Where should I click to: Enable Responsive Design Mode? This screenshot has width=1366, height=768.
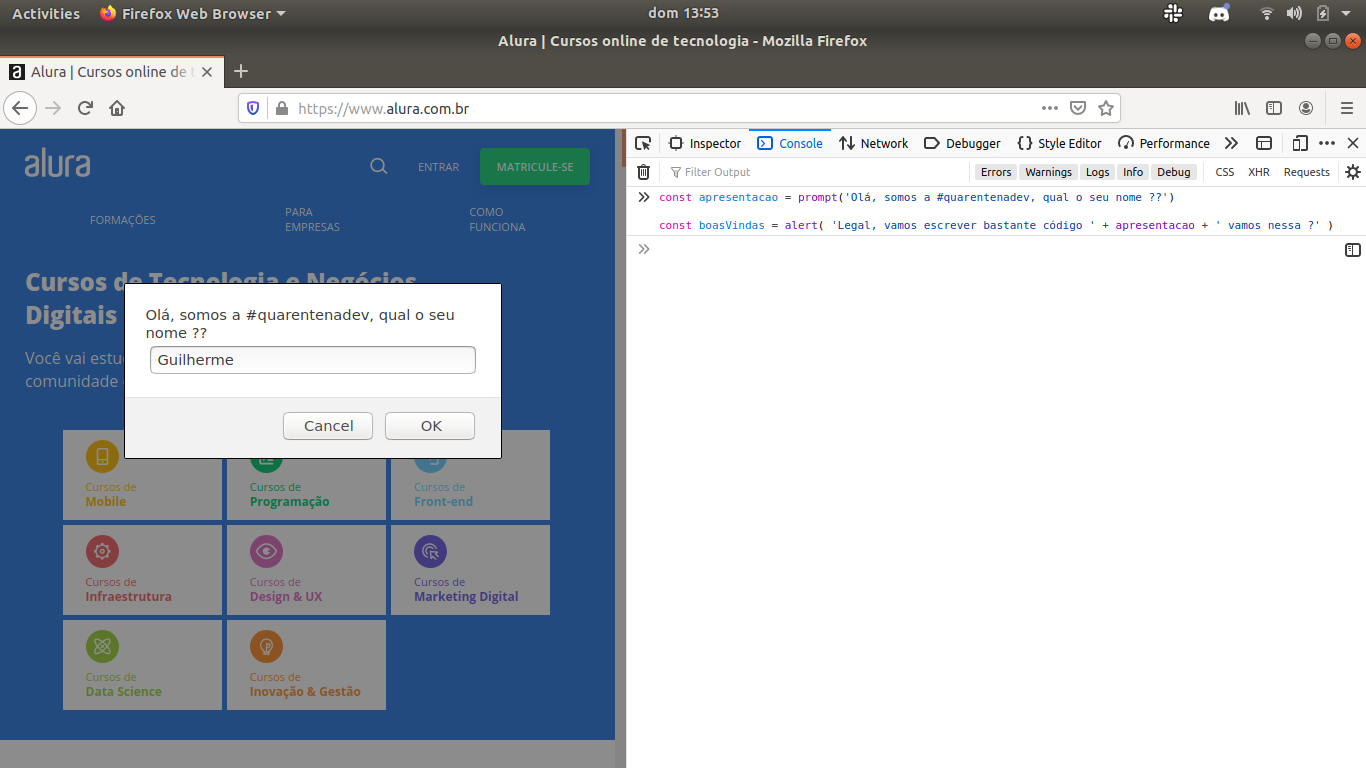[x=1300, y=143]
